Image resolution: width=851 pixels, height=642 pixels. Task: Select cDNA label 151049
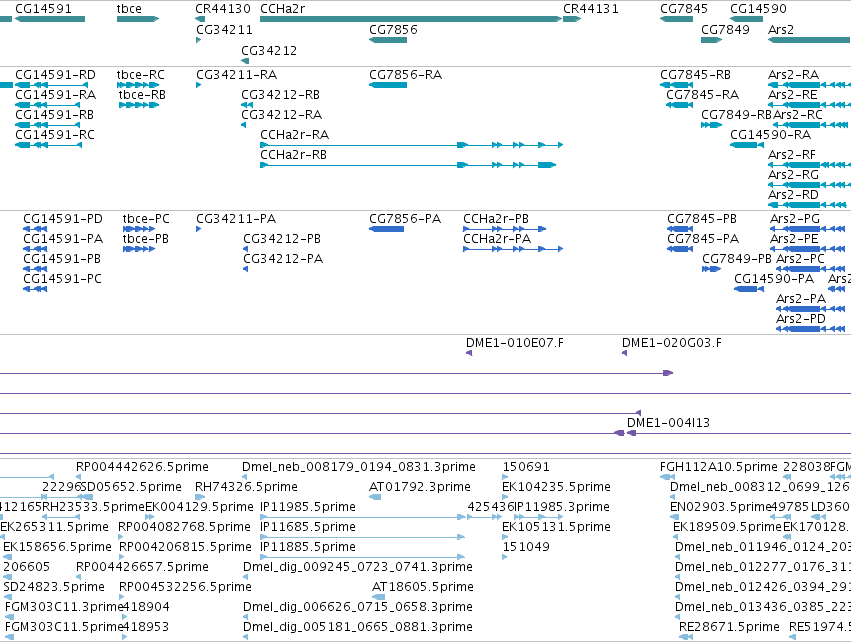(x=526, y=548)
